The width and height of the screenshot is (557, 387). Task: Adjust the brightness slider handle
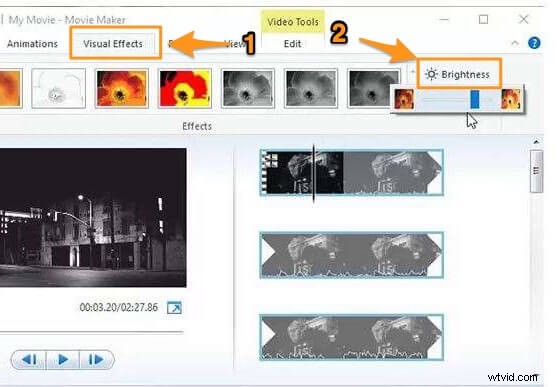tap(475, 99)
